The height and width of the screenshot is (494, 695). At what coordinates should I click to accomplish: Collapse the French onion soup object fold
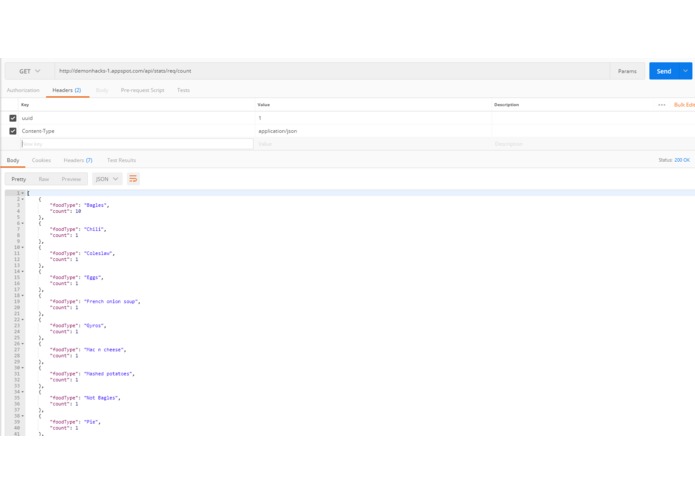point(23,295)
